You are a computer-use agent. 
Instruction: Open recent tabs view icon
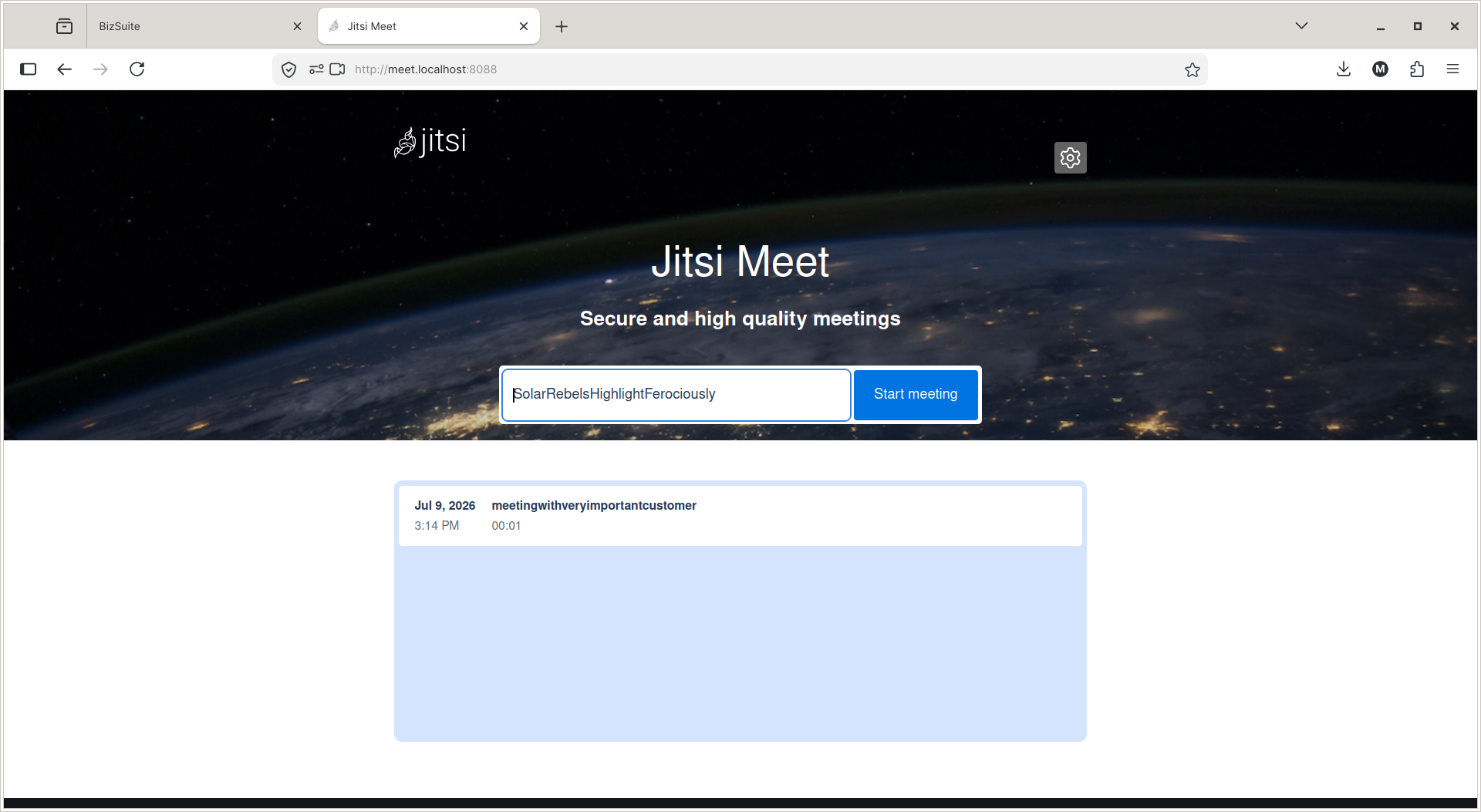[64, 26]
